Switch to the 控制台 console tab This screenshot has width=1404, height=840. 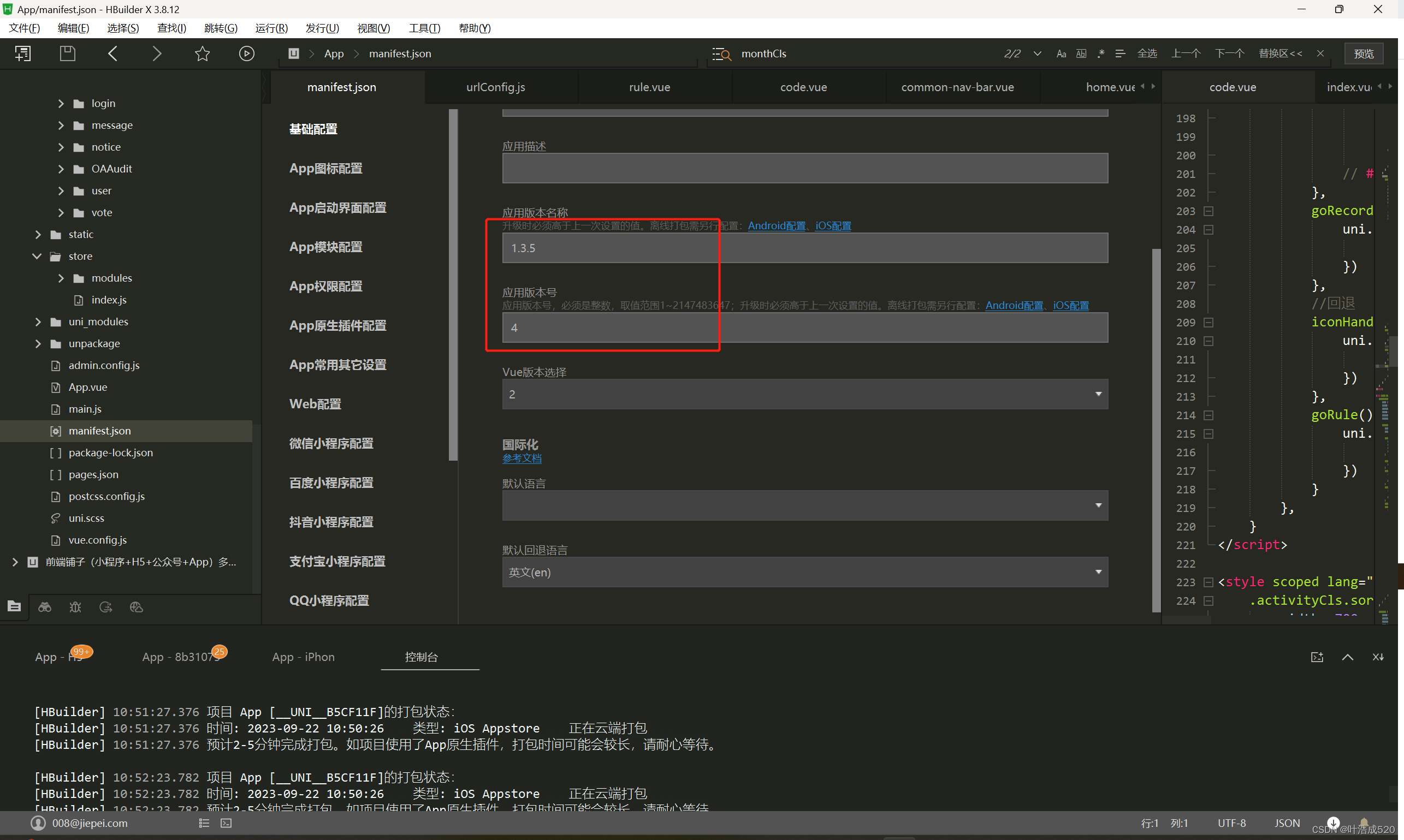click(x=422, y=657)
